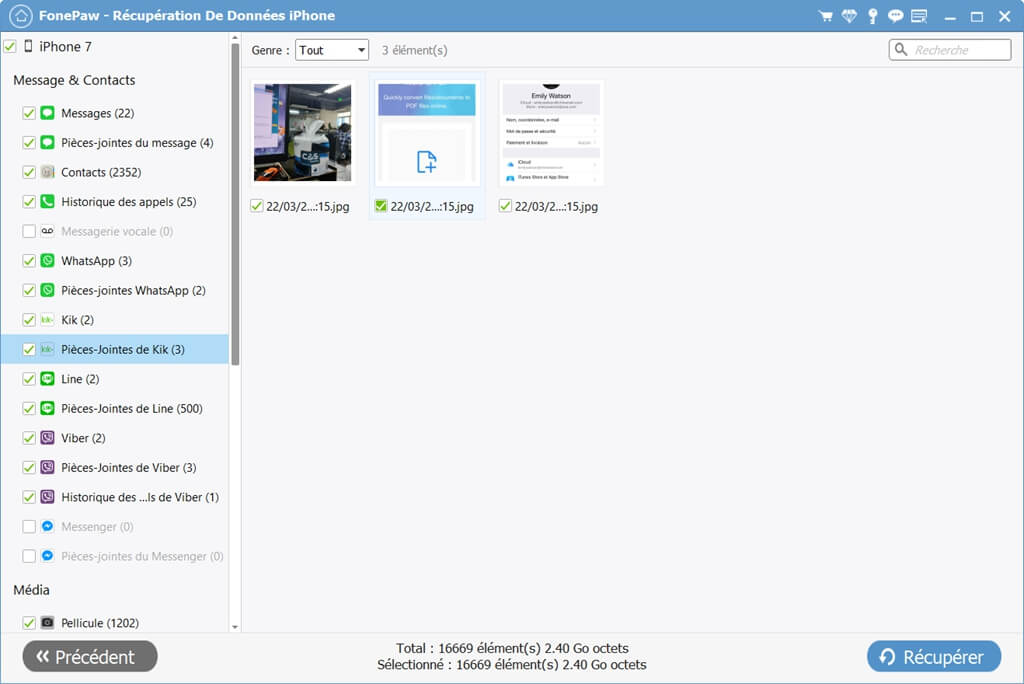Click the Messagerie vocale voicemail icon
The width and height of the screenshot is (1024, 684).
[48, 231]
